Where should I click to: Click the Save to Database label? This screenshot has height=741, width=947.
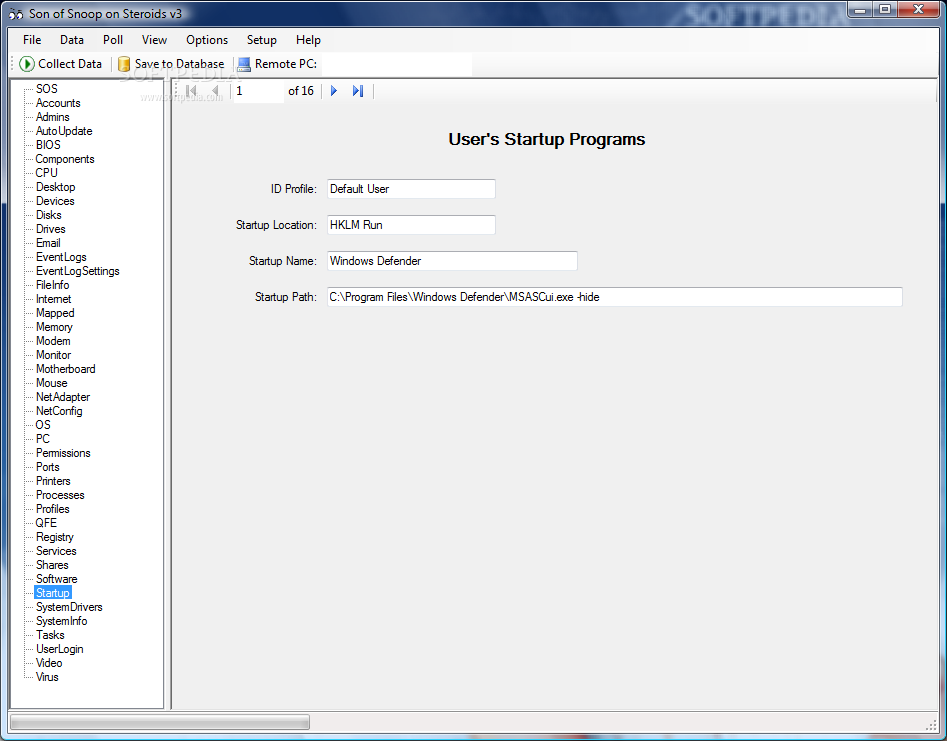tap(179, 64)
